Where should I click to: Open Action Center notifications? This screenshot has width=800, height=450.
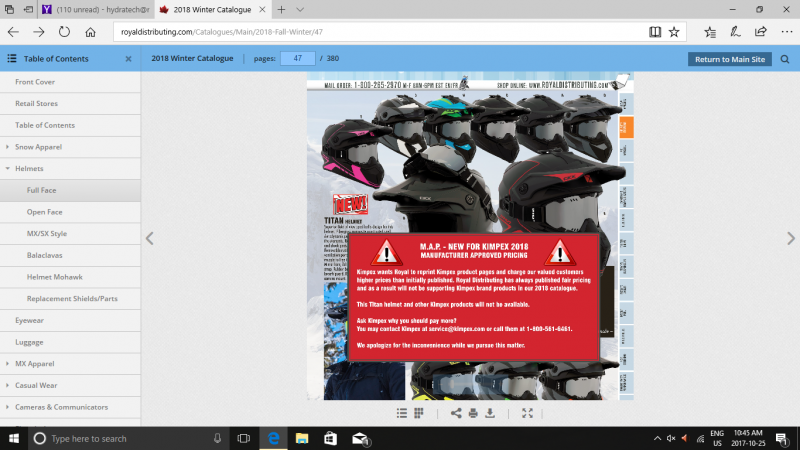(x=782, y=438)
